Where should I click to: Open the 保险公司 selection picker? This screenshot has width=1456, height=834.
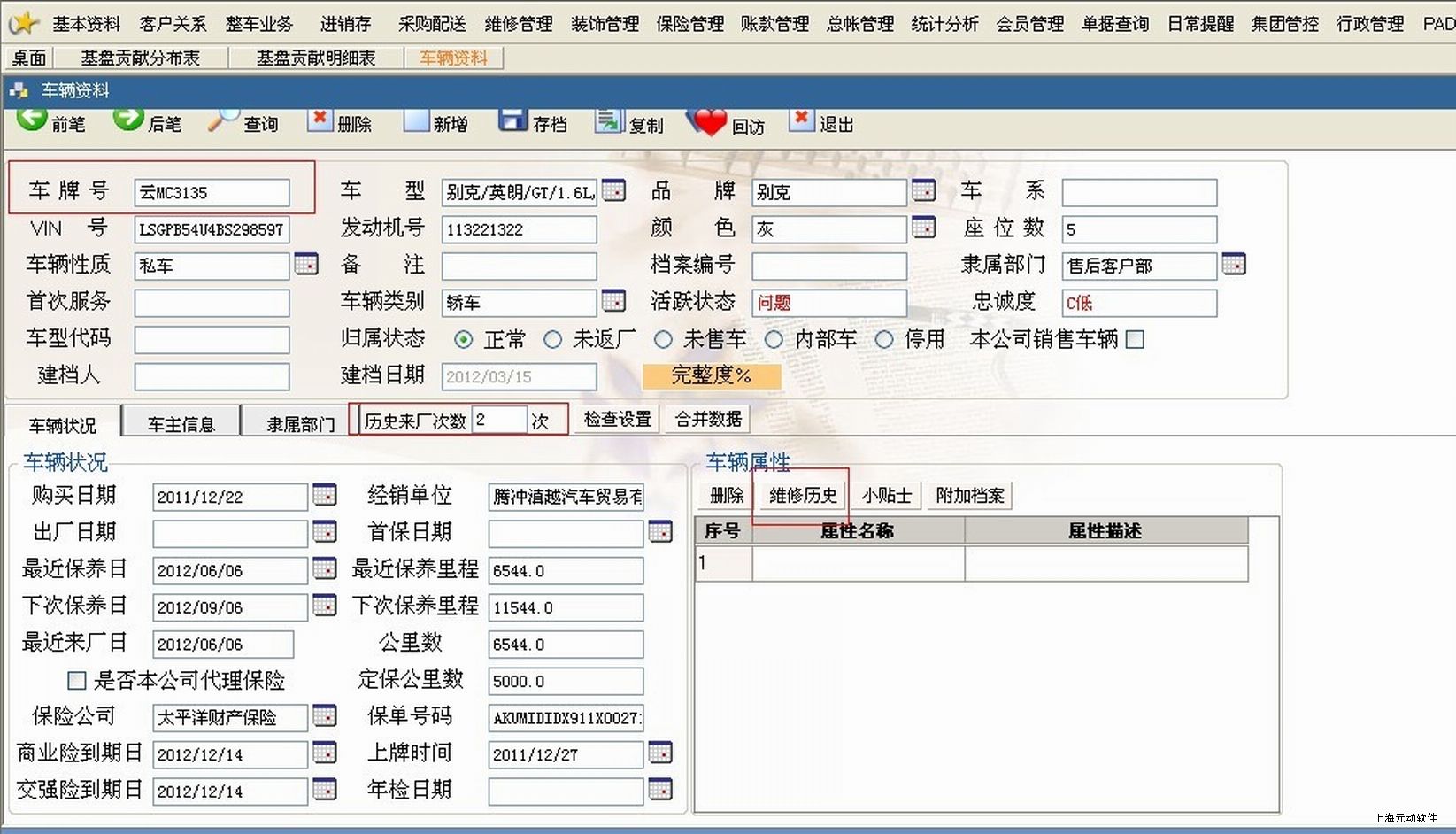[325, 716]
